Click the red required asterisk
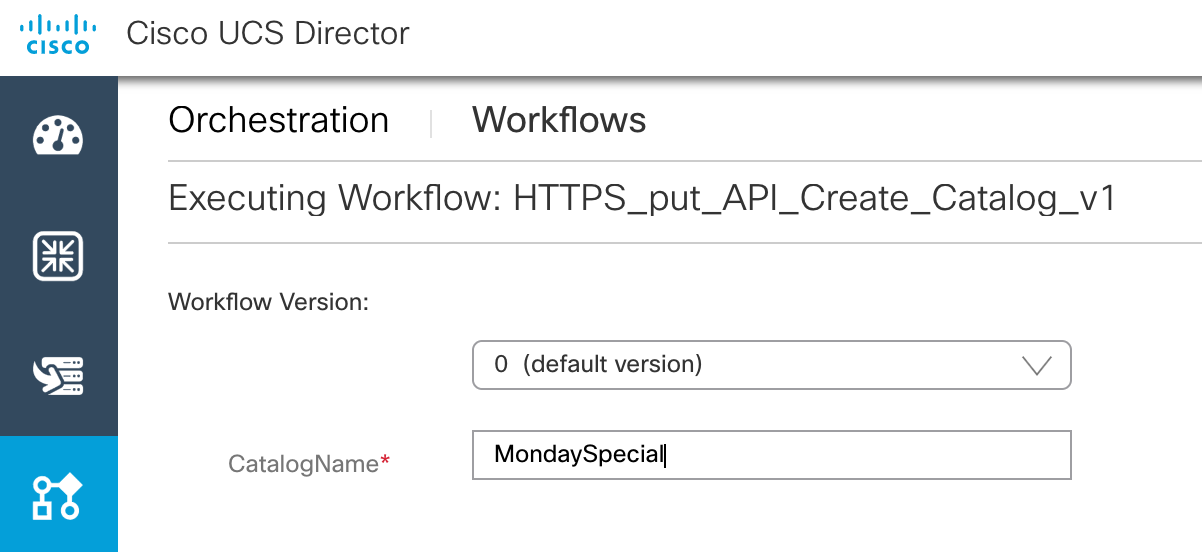 tap(385, 462)
